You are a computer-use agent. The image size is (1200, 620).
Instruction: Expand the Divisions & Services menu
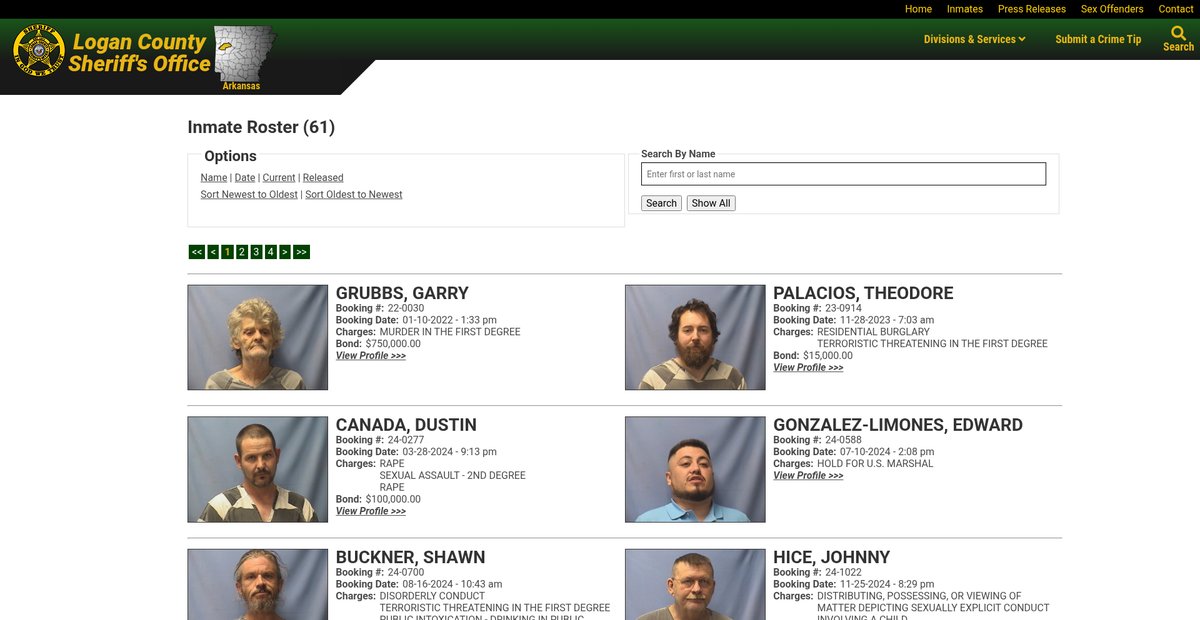[975, 39]
